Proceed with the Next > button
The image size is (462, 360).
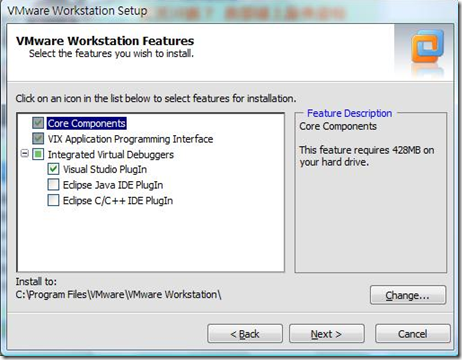(327, 334)
